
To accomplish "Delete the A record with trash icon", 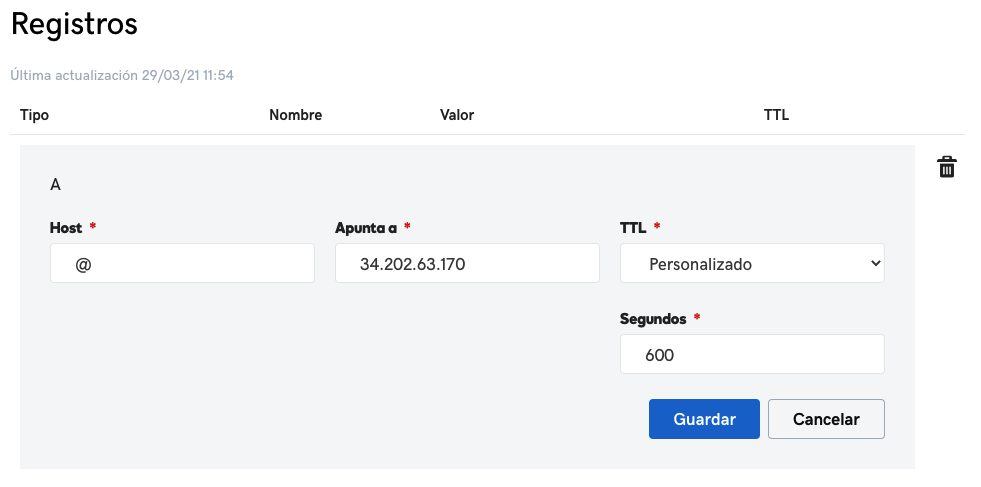I will [947, 167].
